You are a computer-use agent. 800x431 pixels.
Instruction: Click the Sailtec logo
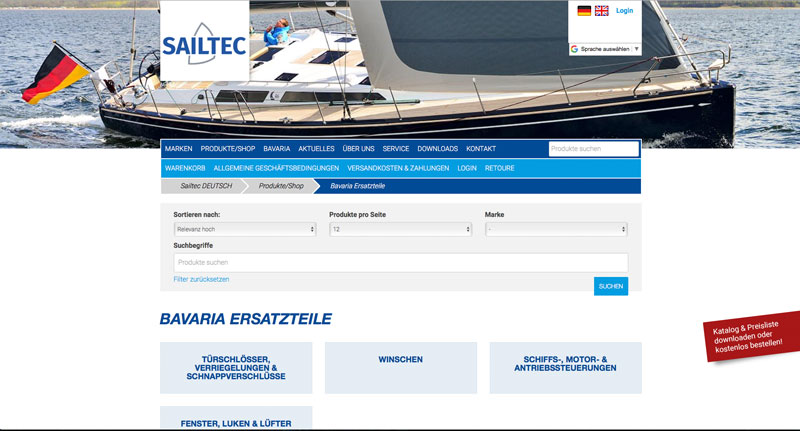[x=205, y=41]
